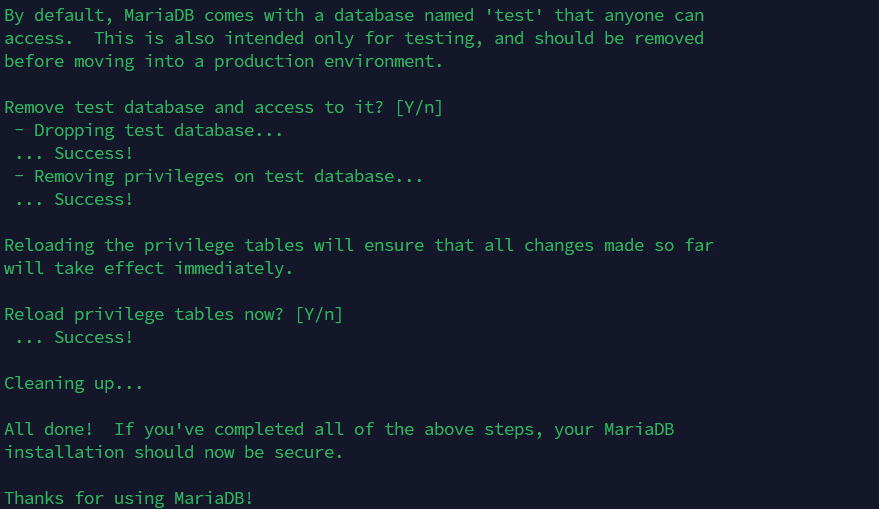Click [Y/n] after "Reload privilege tables now?"
This screenshot has height=509, width=879.
(318, 314)
